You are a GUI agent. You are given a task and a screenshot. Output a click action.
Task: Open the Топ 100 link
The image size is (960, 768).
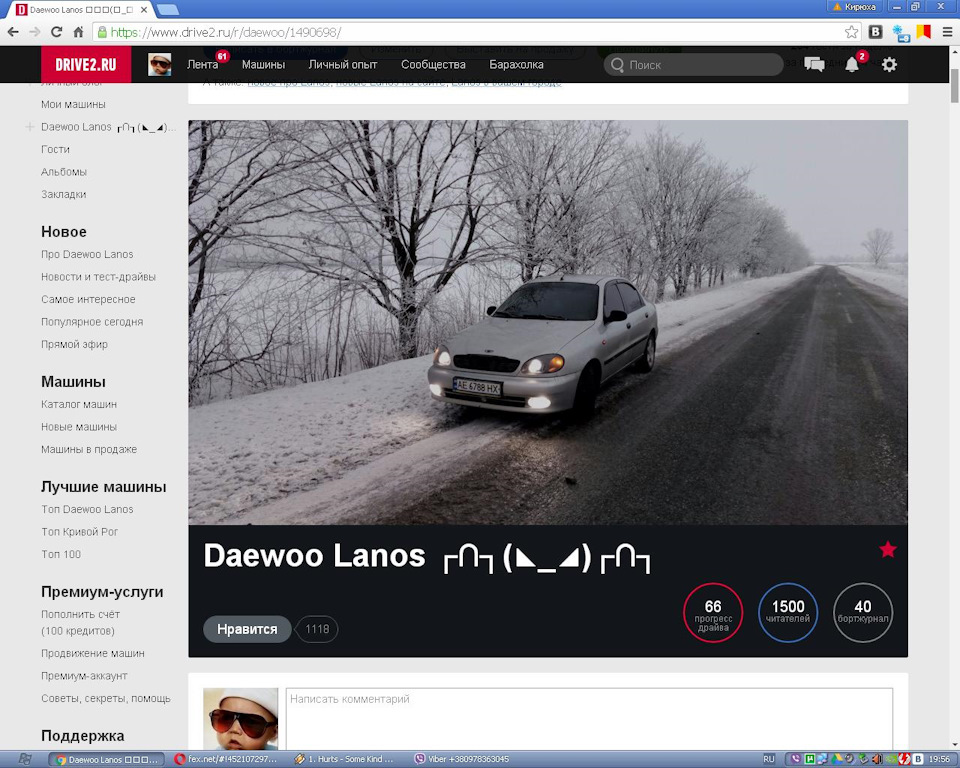[61, 554]
